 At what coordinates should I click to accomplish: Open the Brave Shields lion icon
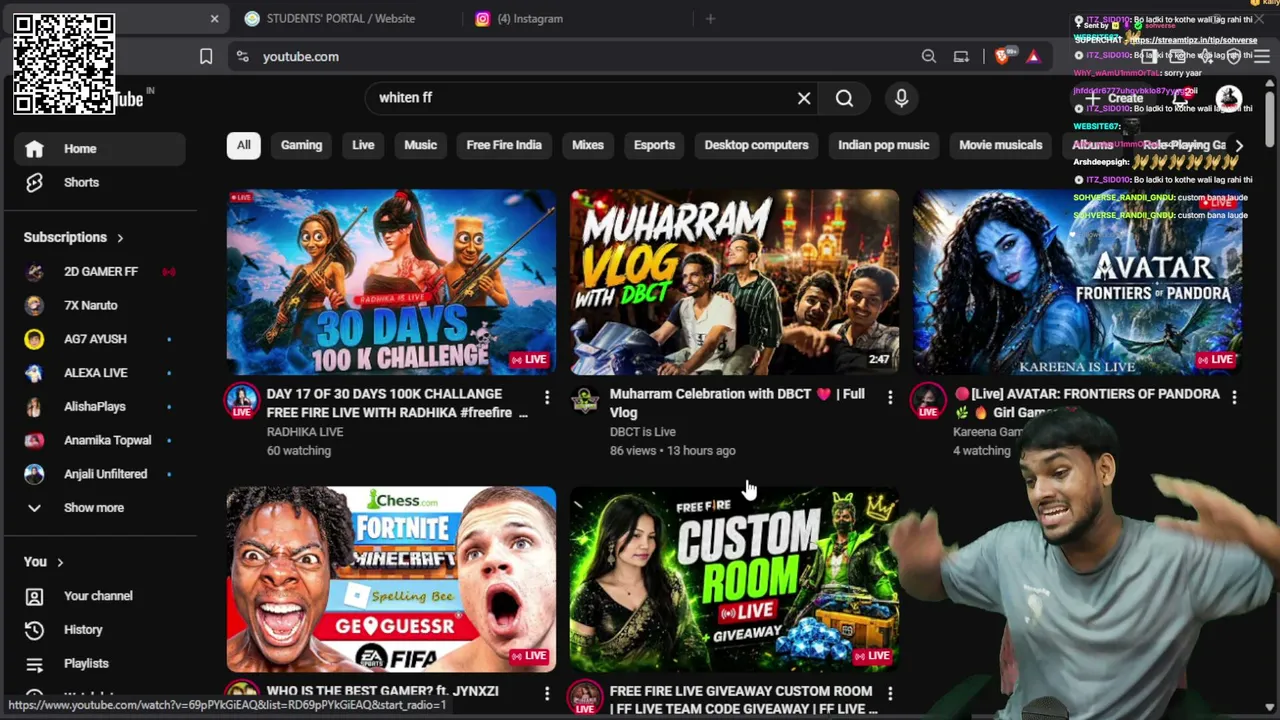pyautogui.click(x=1002, y=57)
